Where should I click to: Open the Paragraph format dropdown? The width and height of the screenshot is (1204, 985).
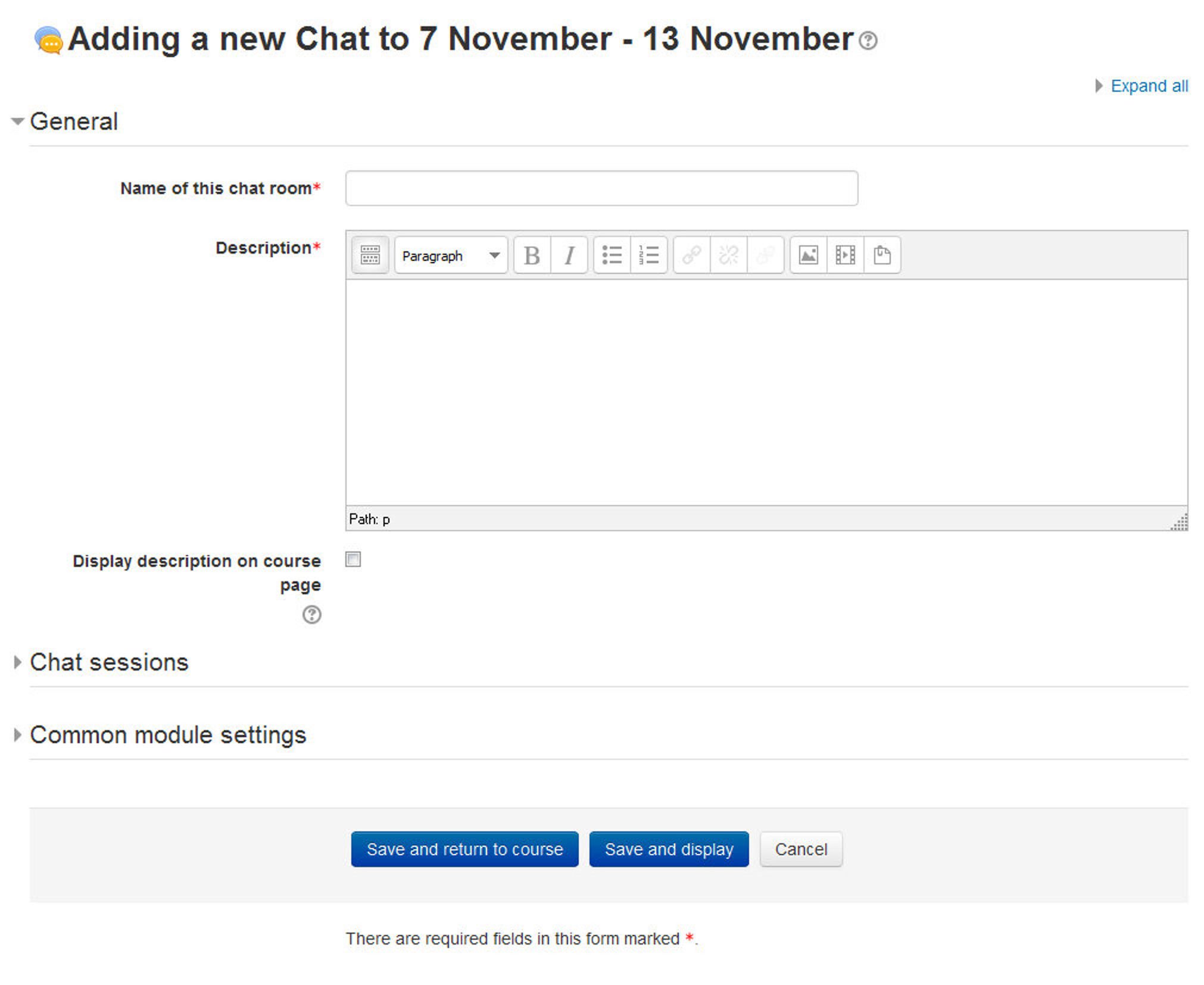click(450, 255)
